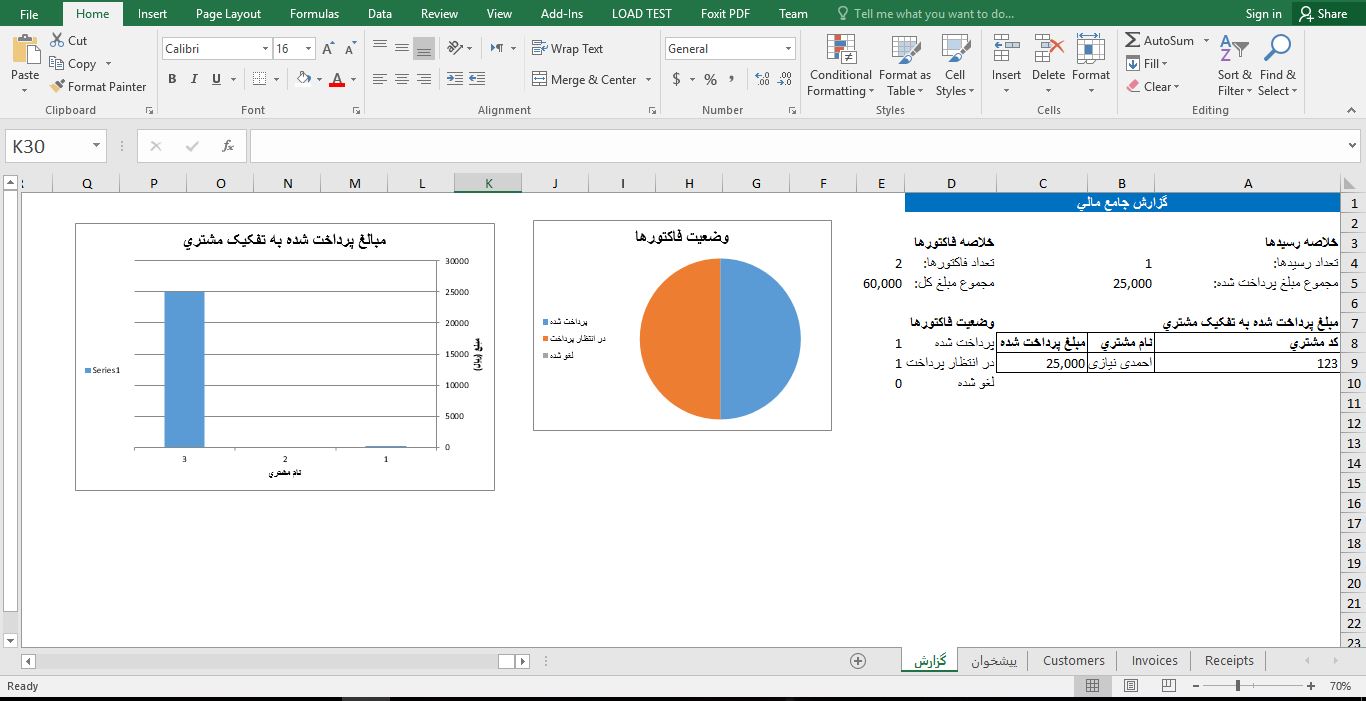Open the Borders button

click(x=260, y=79)
